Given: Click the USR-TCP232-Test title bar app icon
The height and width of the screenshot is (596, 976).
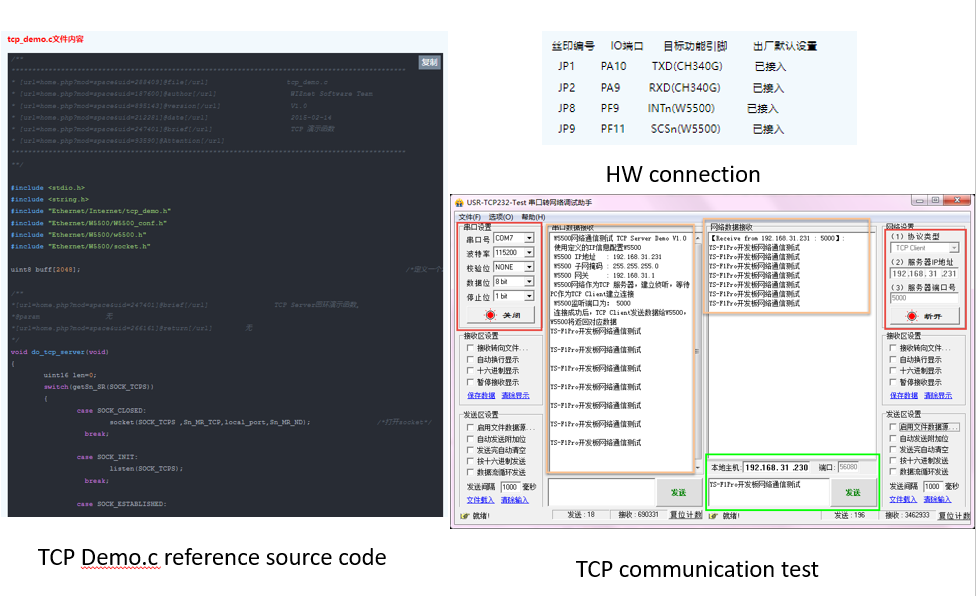Looking at the screenshot, I should click(x=459, y=203).
